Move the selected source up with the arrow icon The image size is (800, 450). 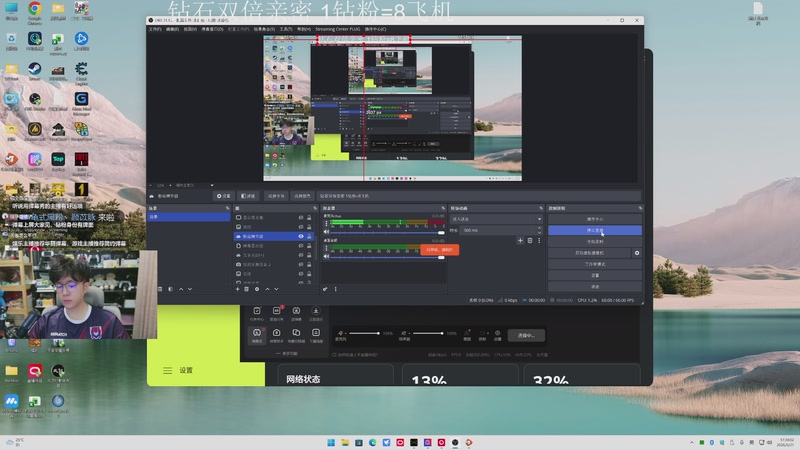pos(267,289)
